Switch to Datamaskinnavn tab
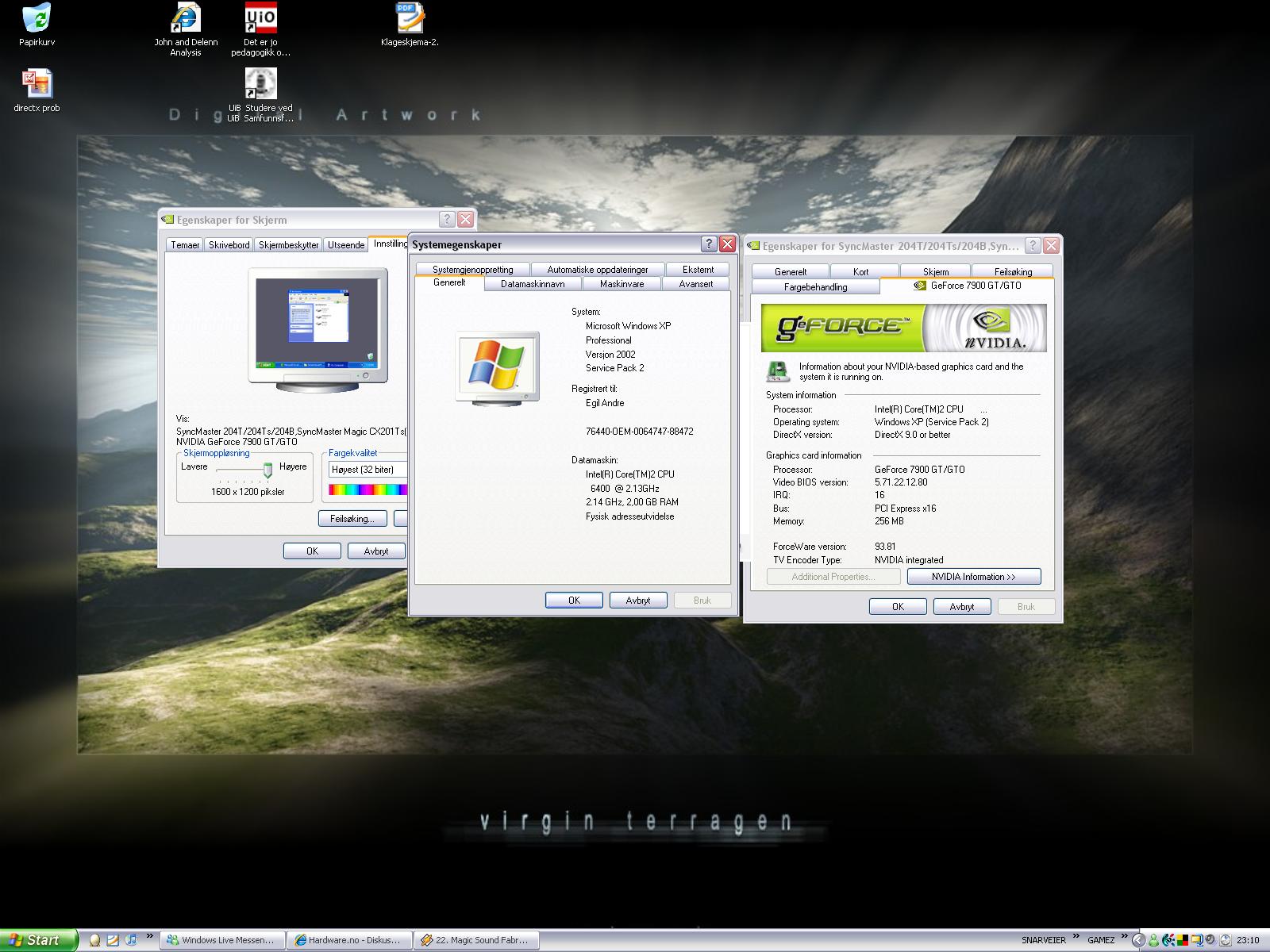Viewport: 1270px width, 952px height. tap(533, 284)
